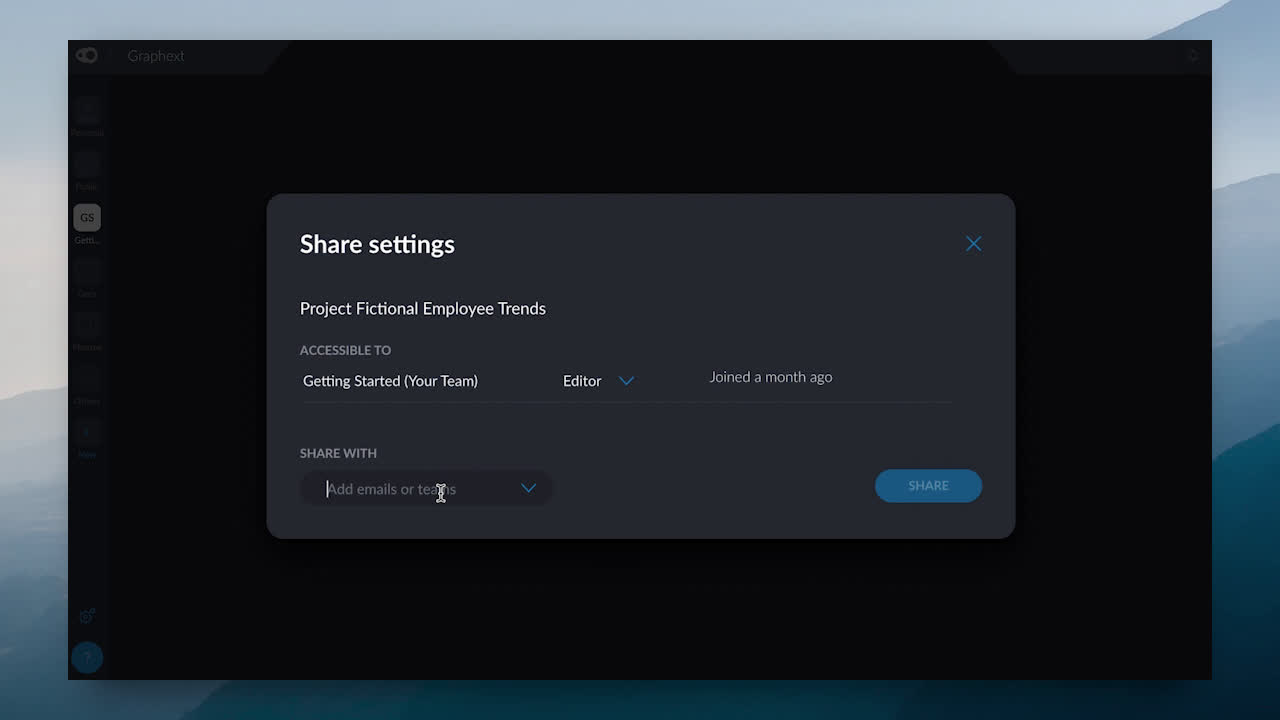Select the New entry at the sidebar bottom
The image size is (1280, 720).
[87, 432]
